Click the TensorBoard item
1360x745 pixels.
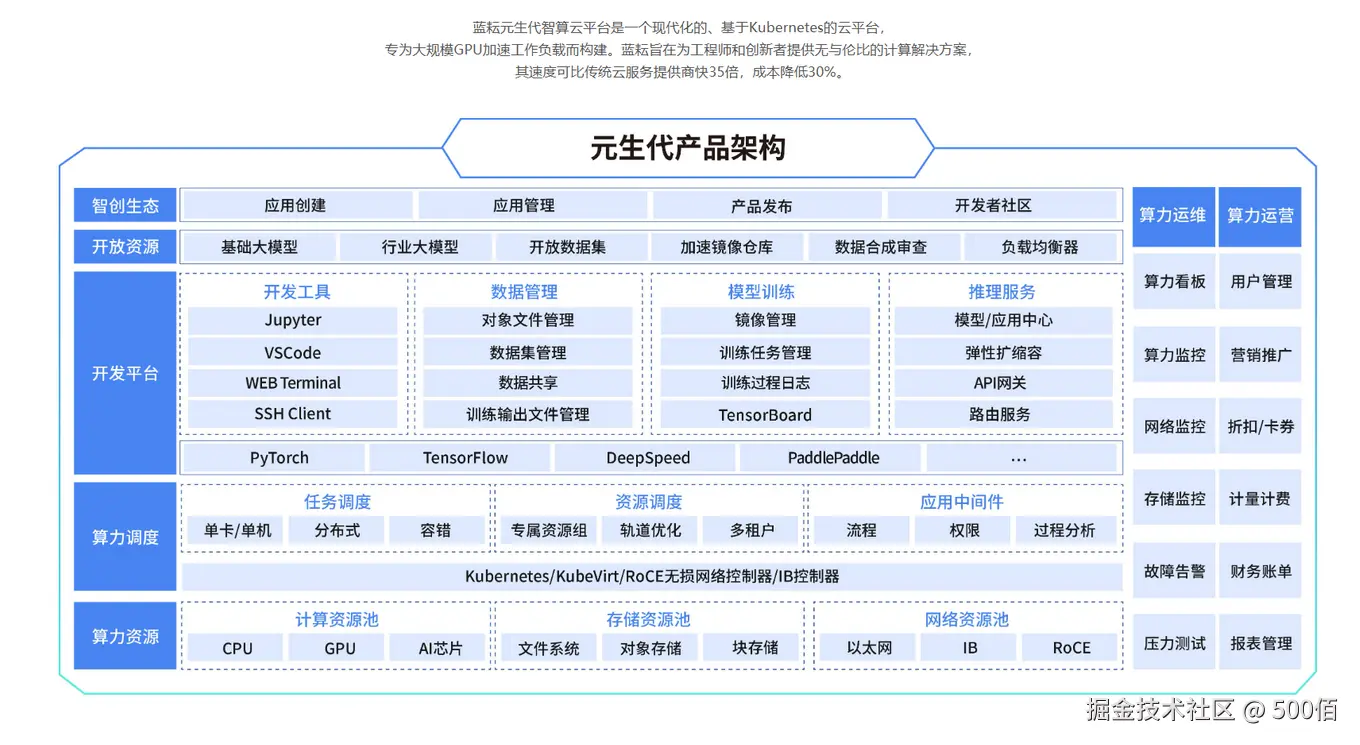[x=765, y=414]
